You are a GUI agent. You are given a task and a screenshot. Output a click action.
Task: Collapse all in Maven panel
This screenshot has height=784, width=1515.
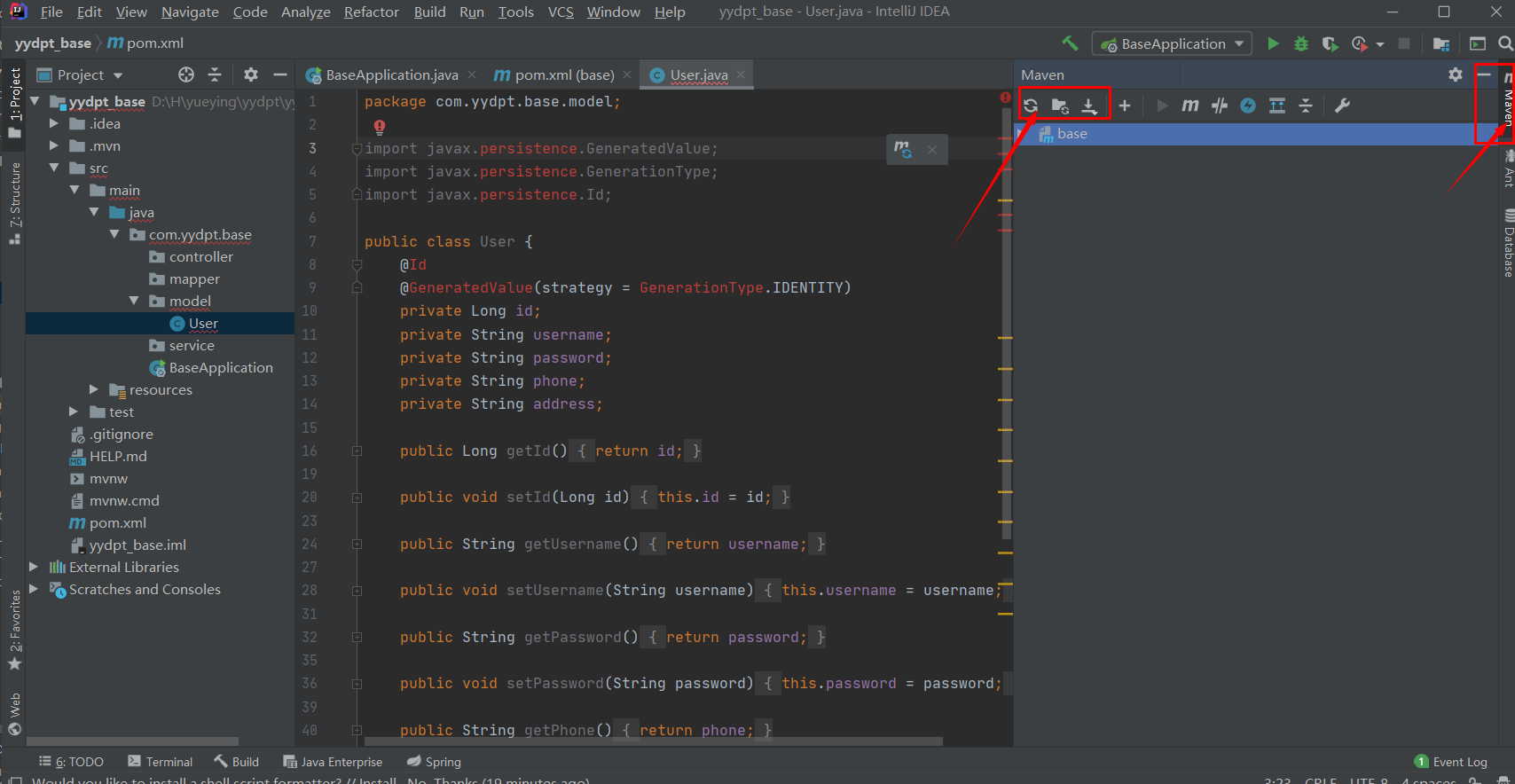point(1306,106)
